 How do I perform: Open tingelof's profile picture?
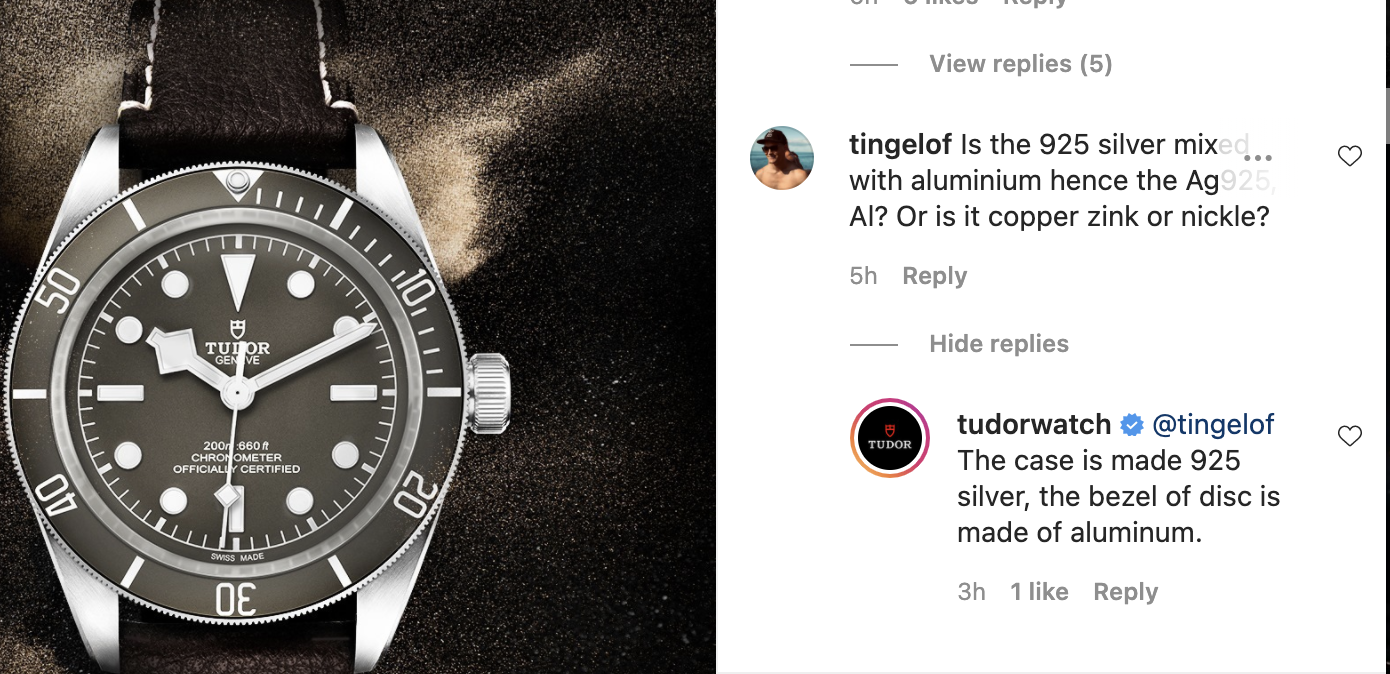point(782,158)
